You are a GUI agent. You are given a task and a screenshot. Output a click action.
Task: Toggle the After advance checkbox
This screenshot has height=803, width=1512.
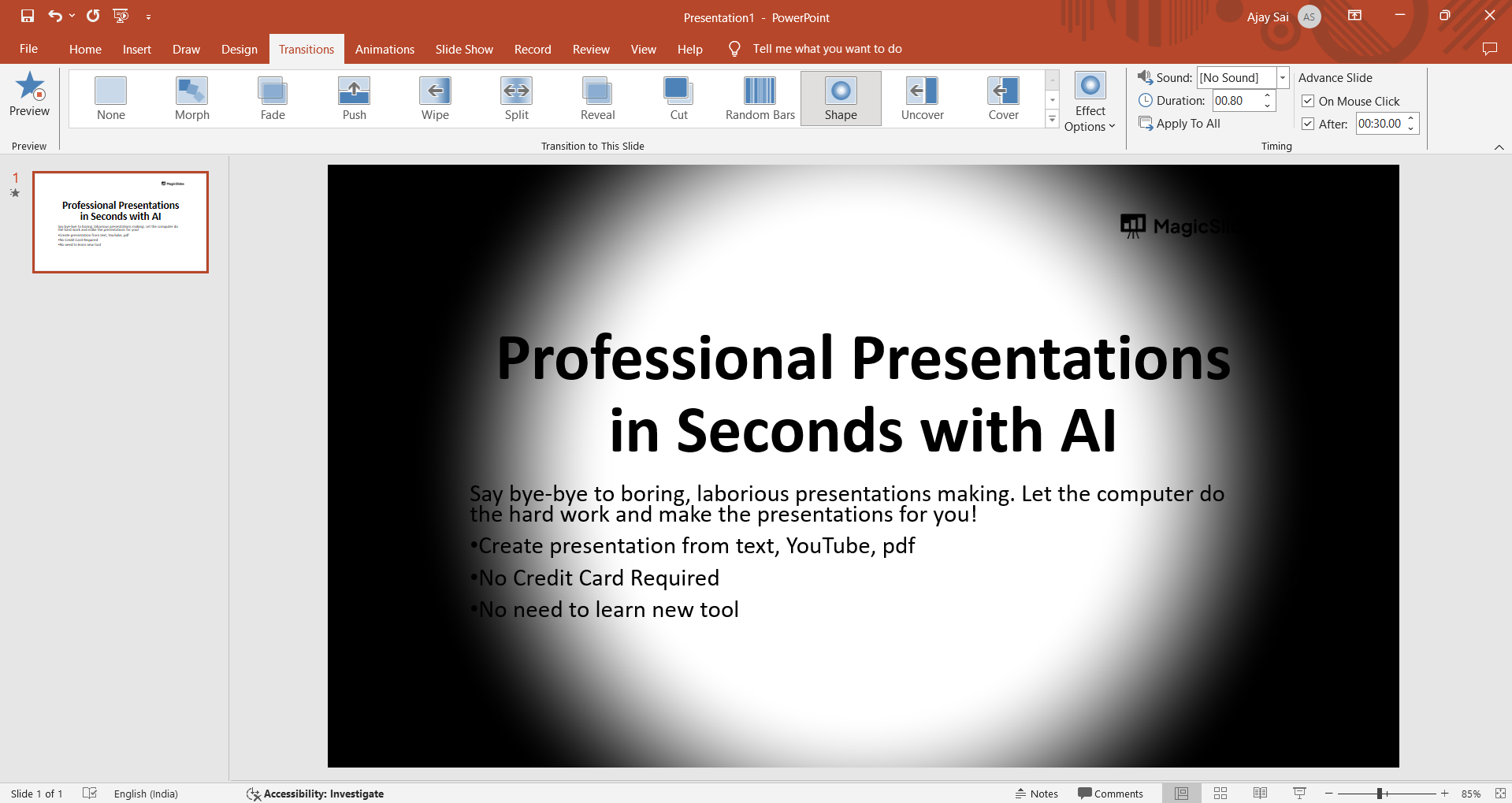click(x=1308, y=124)
